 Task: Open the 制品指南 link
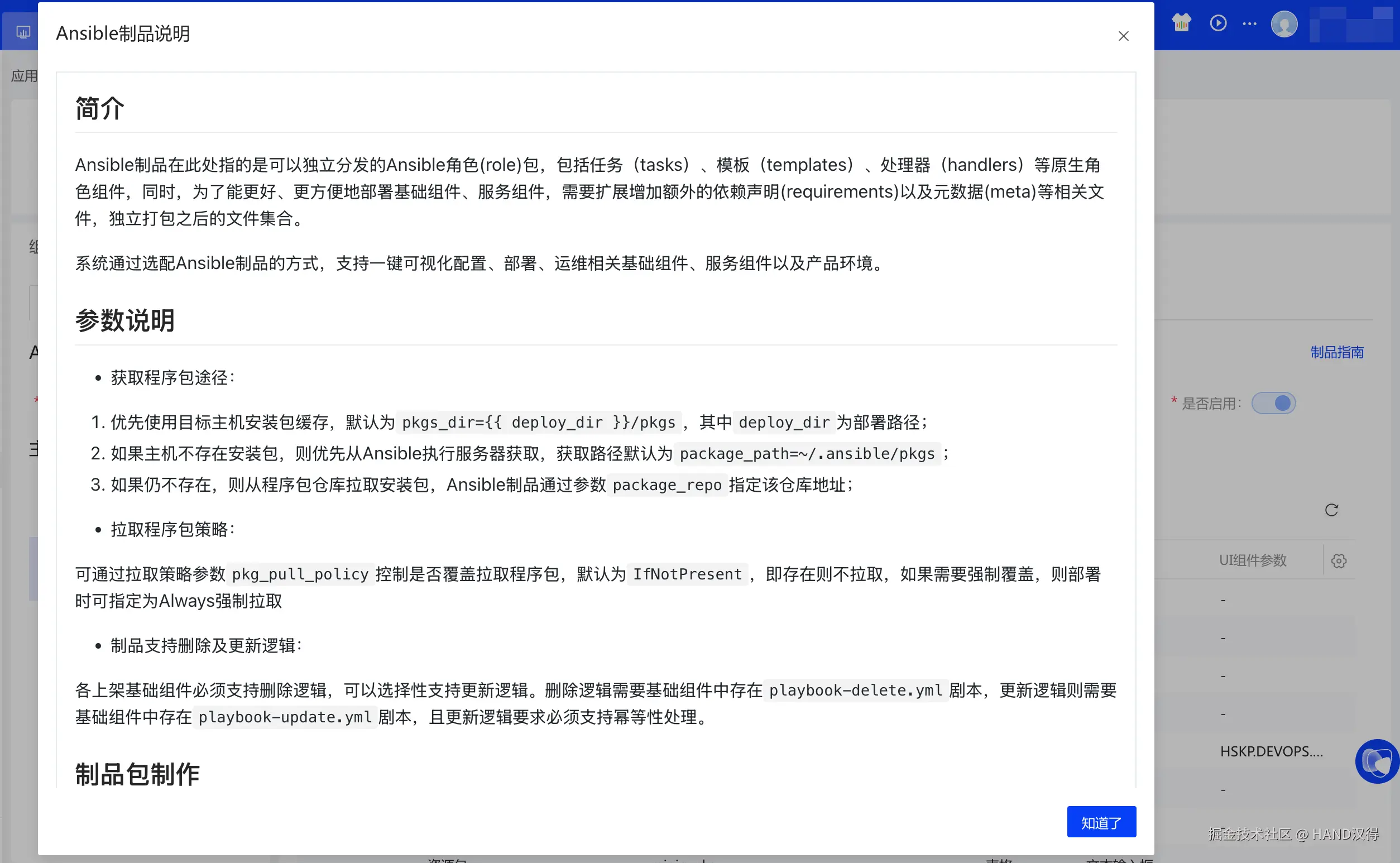(1337, 352)
